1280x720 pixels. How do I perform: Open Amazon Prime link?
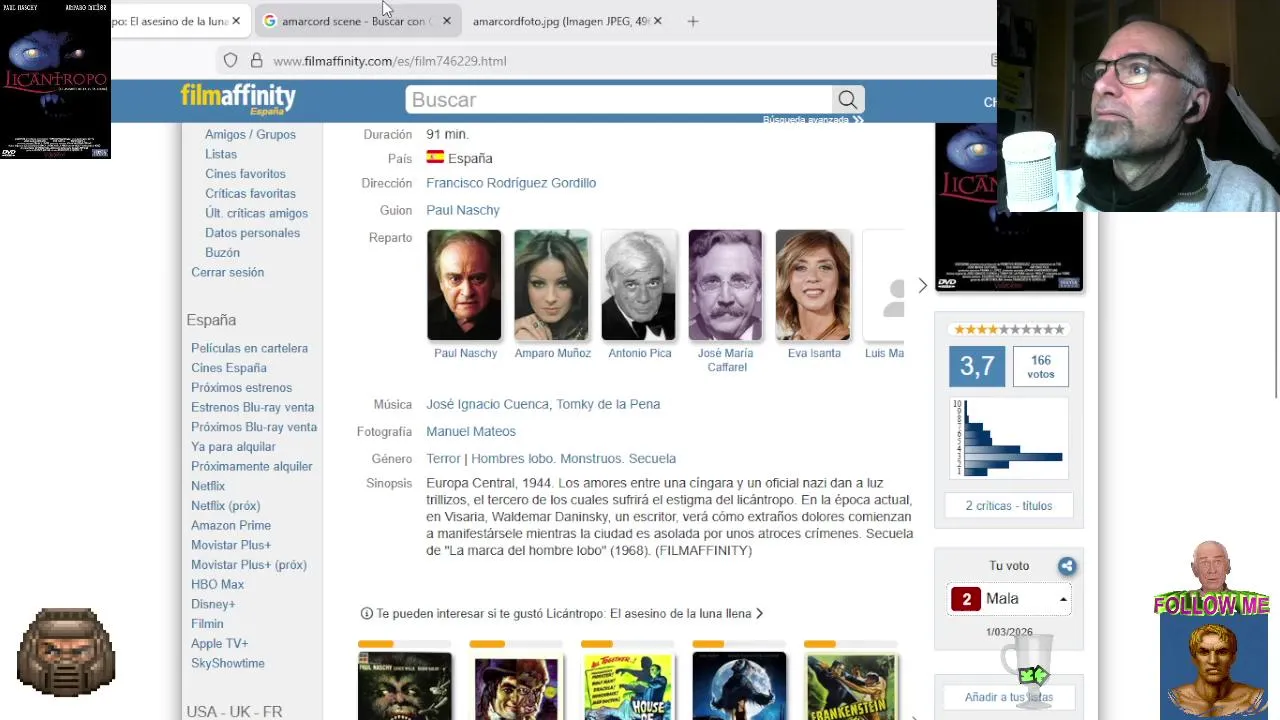tap(231, 525)
